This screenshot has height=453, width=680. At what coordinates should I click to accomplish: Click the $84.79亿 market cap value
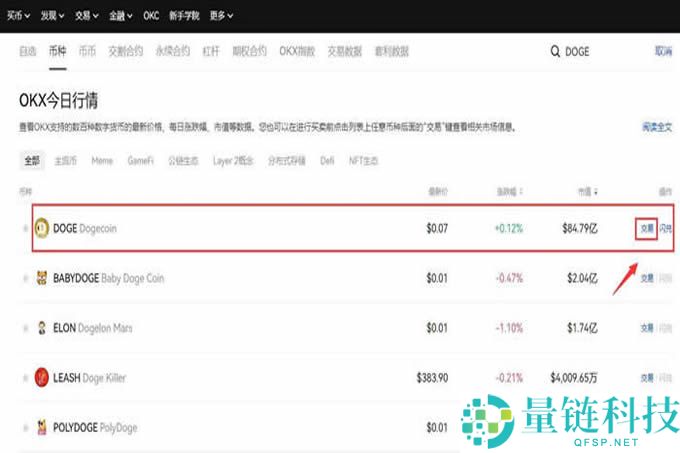[x=580, y=228]
